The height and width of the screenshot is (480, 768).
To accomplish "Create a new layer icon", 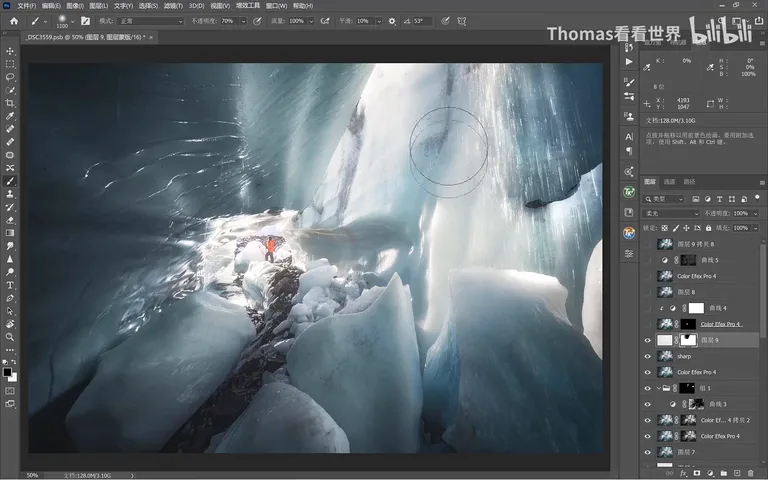I will click(x=737, y=473).
